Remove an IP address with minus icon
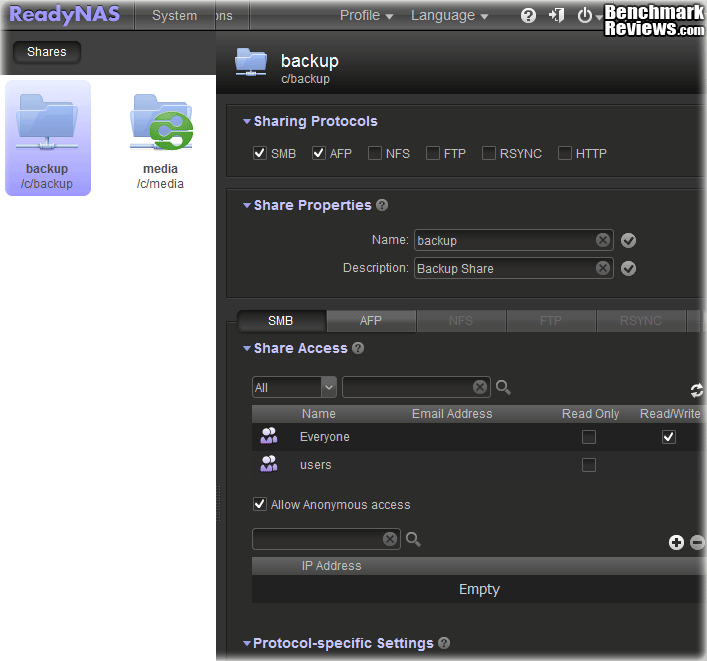707x661 pixels. click(x=697, y=542)
